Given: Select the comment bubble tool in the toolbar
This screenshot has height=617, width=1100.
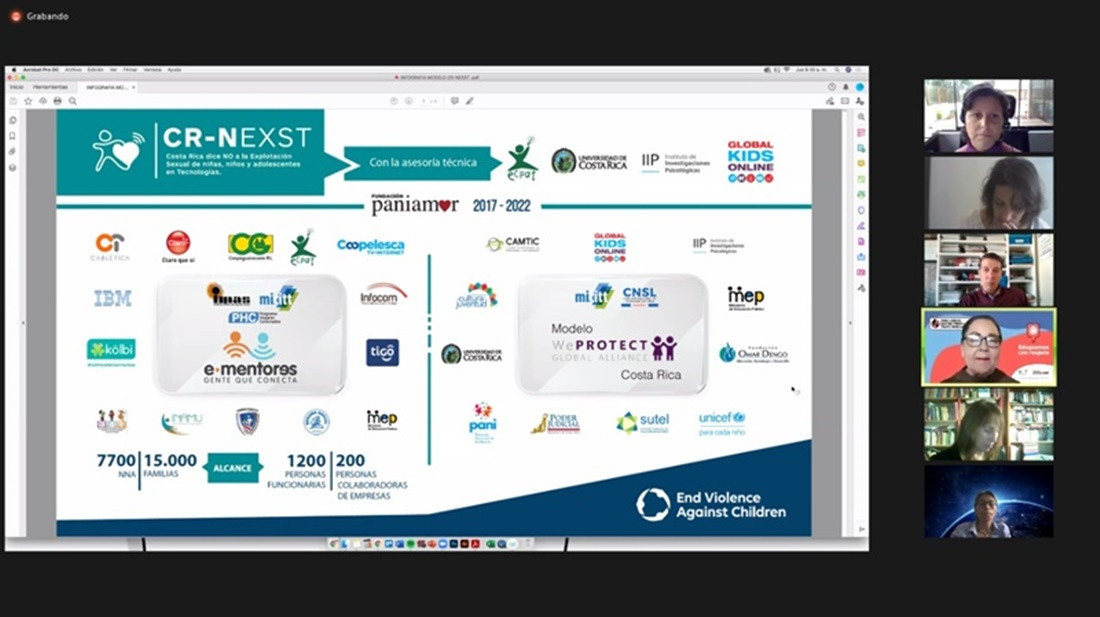Looking at the screenshot, I should coord(455,101).
